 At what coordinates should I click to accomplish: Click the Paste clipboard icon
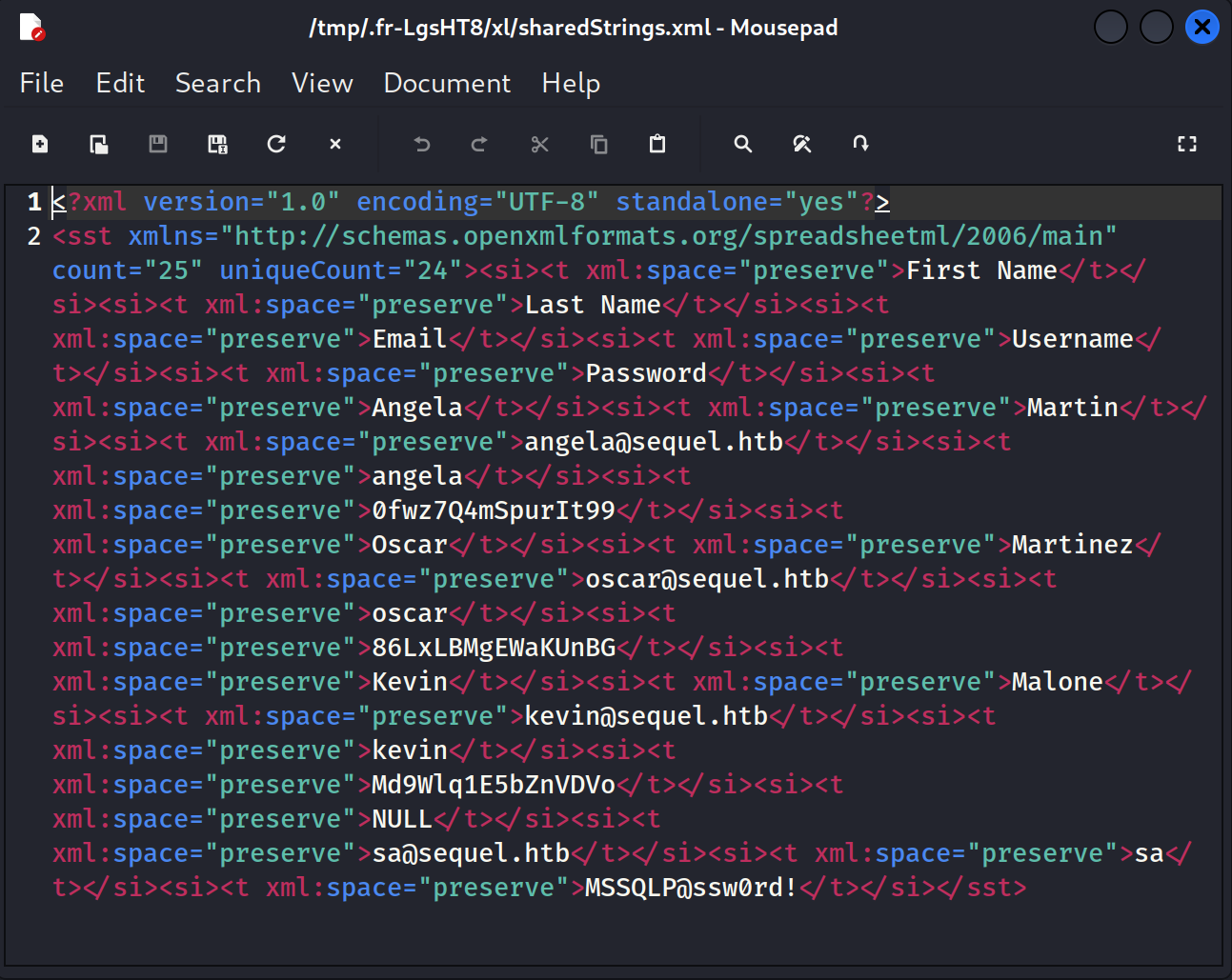tap(657, 144)
